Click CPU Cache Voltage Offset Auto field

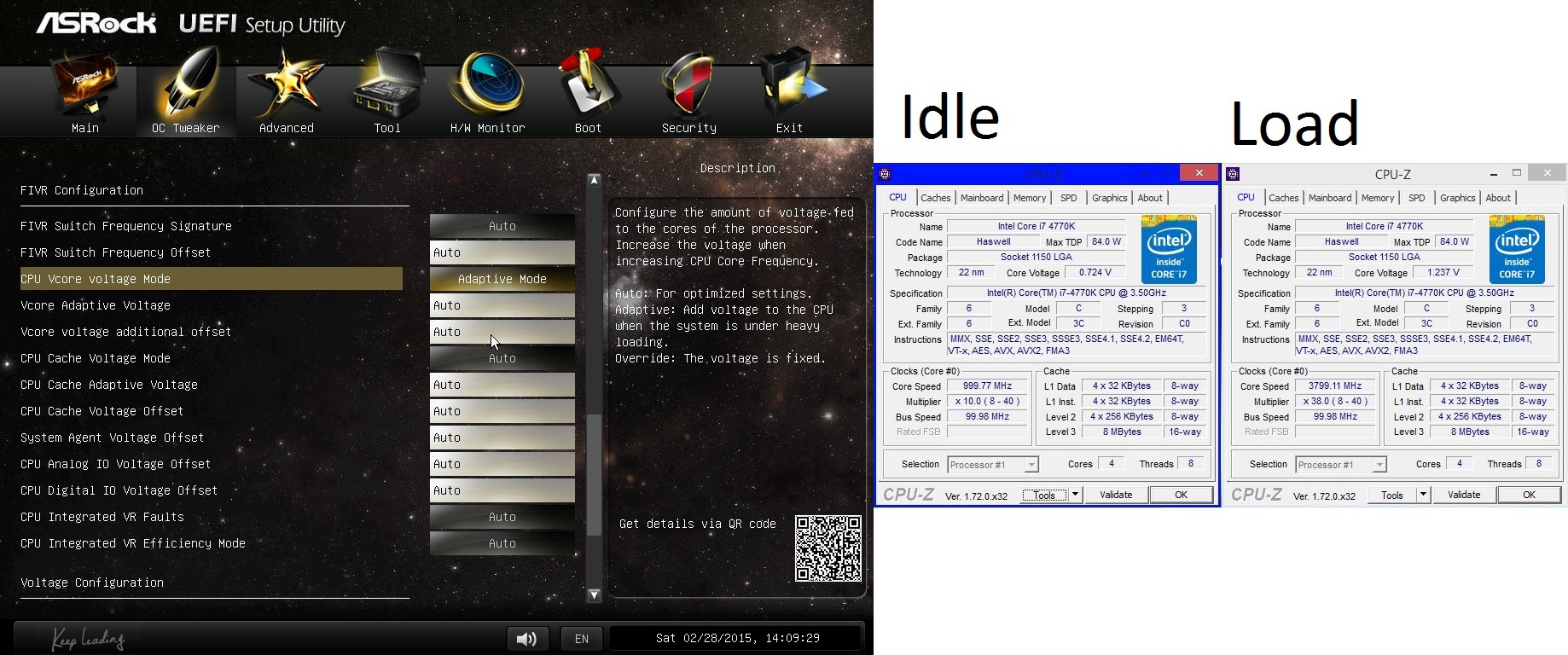pyautogui.click(x=502, y=411)
